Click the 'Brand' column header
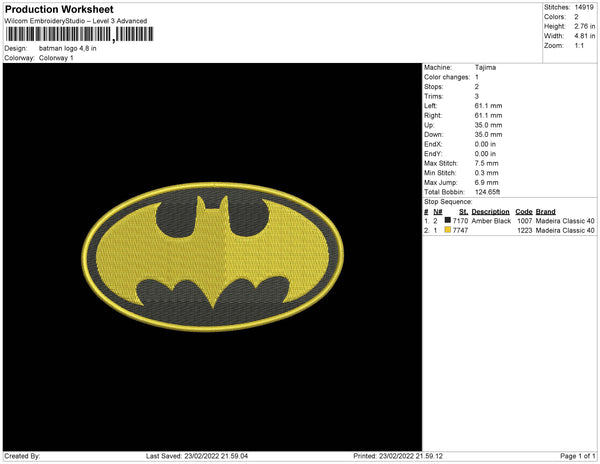 tap(546, 212)
